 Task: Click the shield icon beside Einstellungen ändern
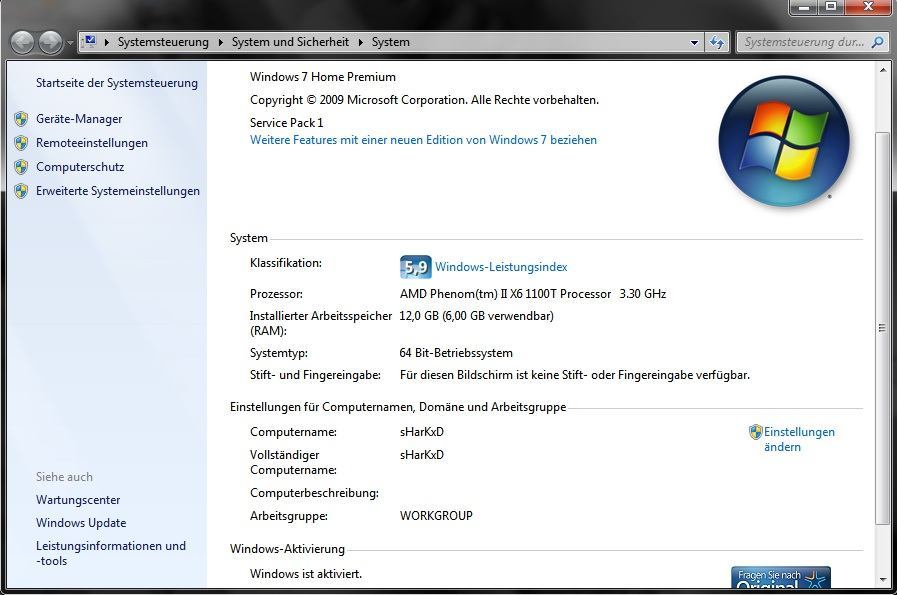click(x=755, y=432)
